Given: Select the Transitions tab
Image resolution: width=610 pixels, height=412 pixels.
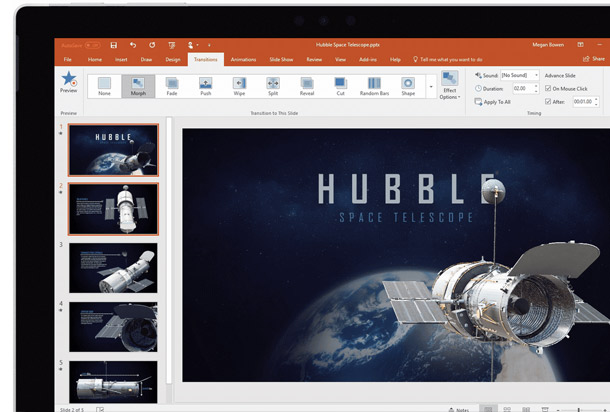Looking at the screenshot, I should pos(206,60).
